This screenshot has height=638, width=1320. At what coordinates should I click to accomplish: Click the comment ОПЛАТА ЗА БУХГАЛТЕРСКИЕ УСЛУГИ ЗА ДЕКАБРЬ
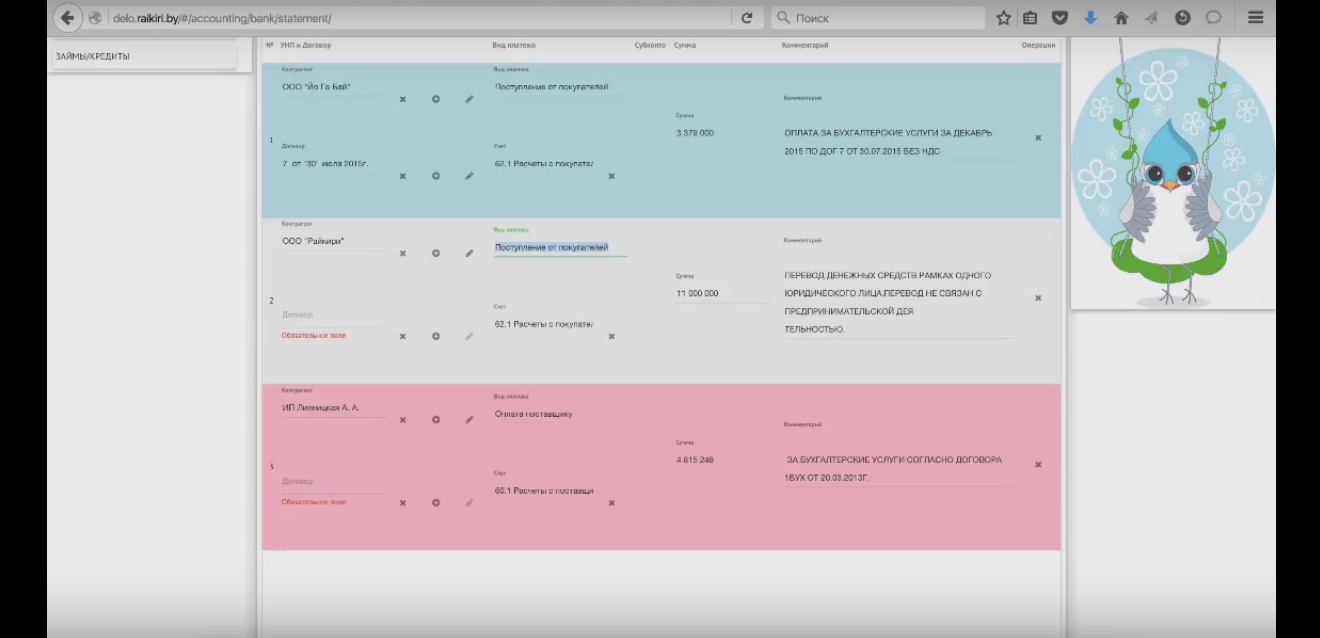(897, 142)
